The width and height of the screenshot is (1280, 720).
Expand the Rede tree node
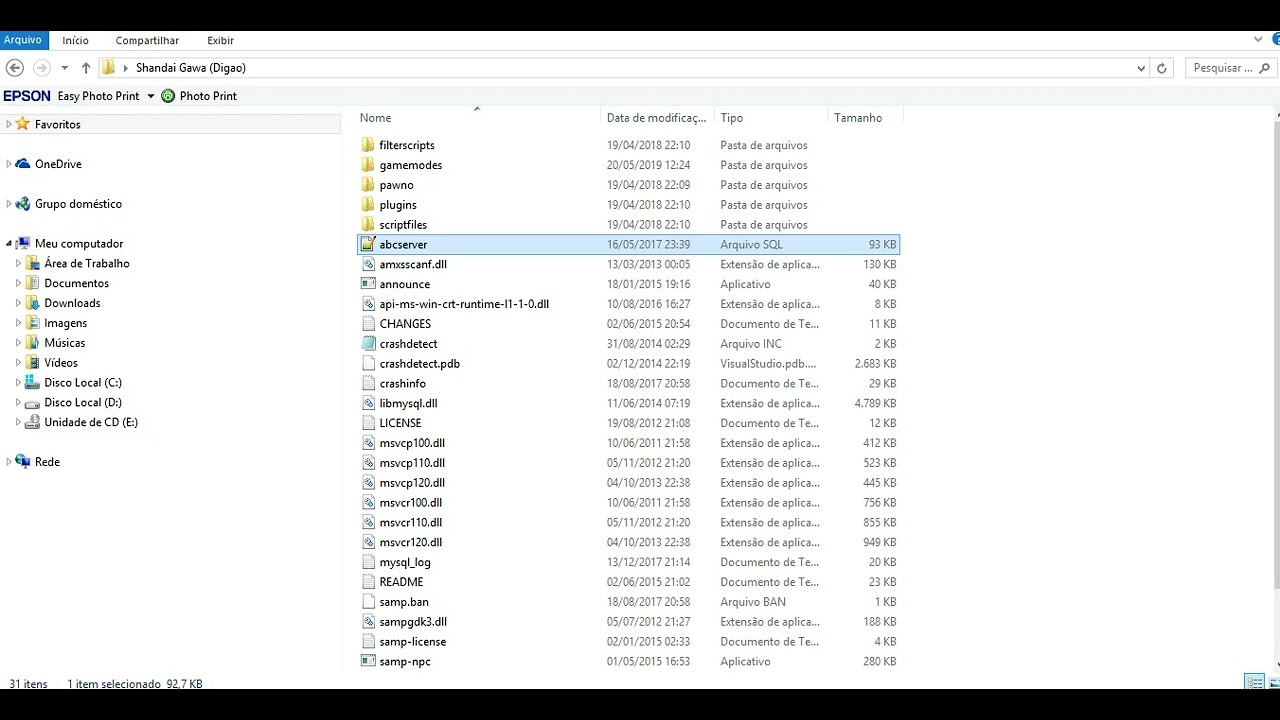9,462
